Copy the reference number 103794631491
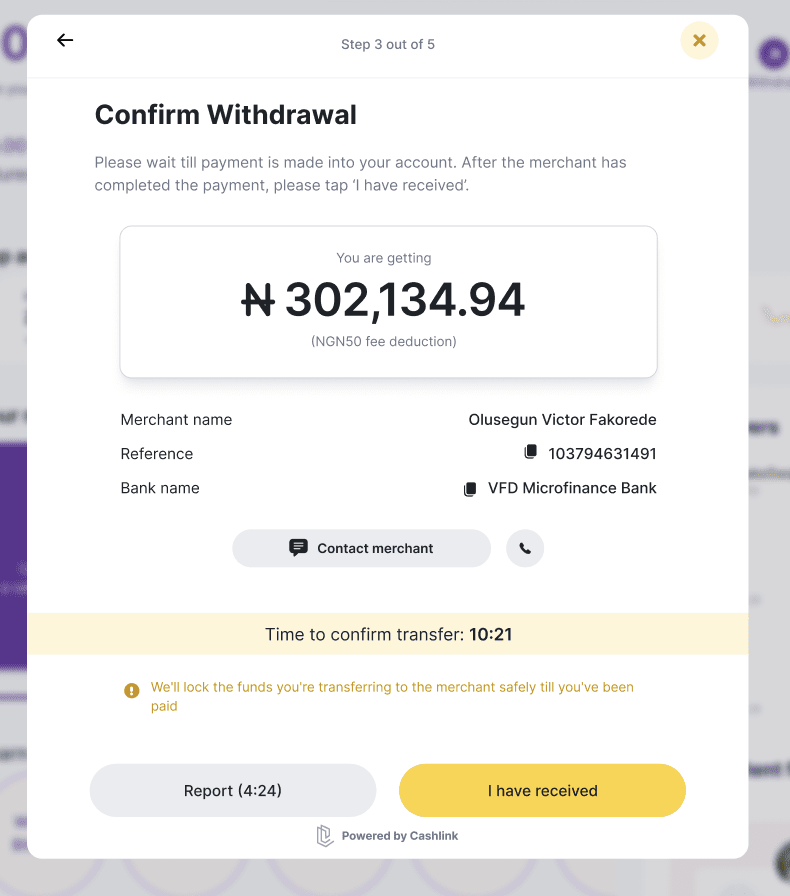This screenshot has height=896, width=790. click(x=530, y=452)
